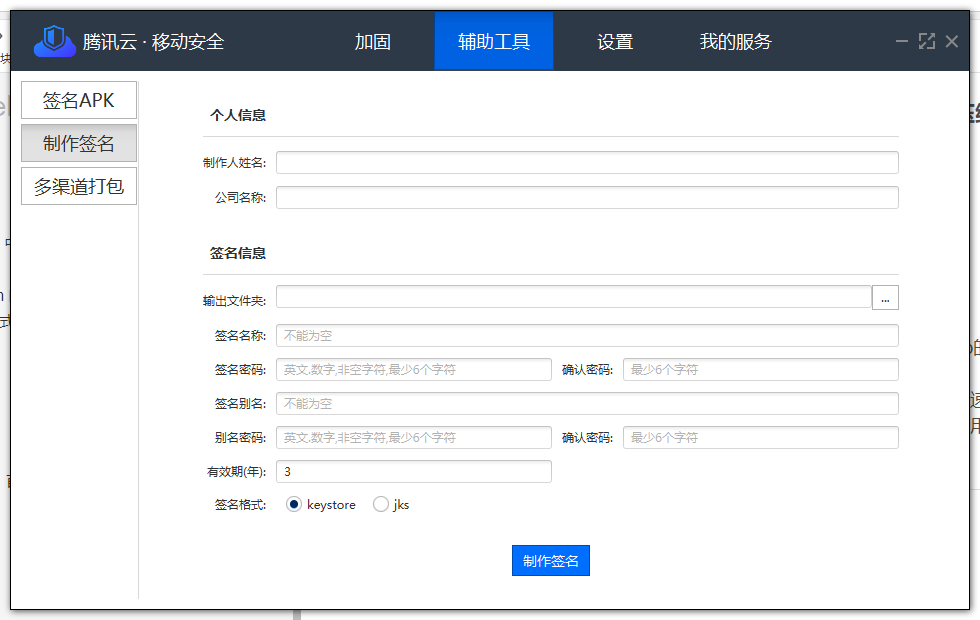Minimize the Tencent Cloud window
The height and width of the screenshot is (620, 980).
coord(901,41)
